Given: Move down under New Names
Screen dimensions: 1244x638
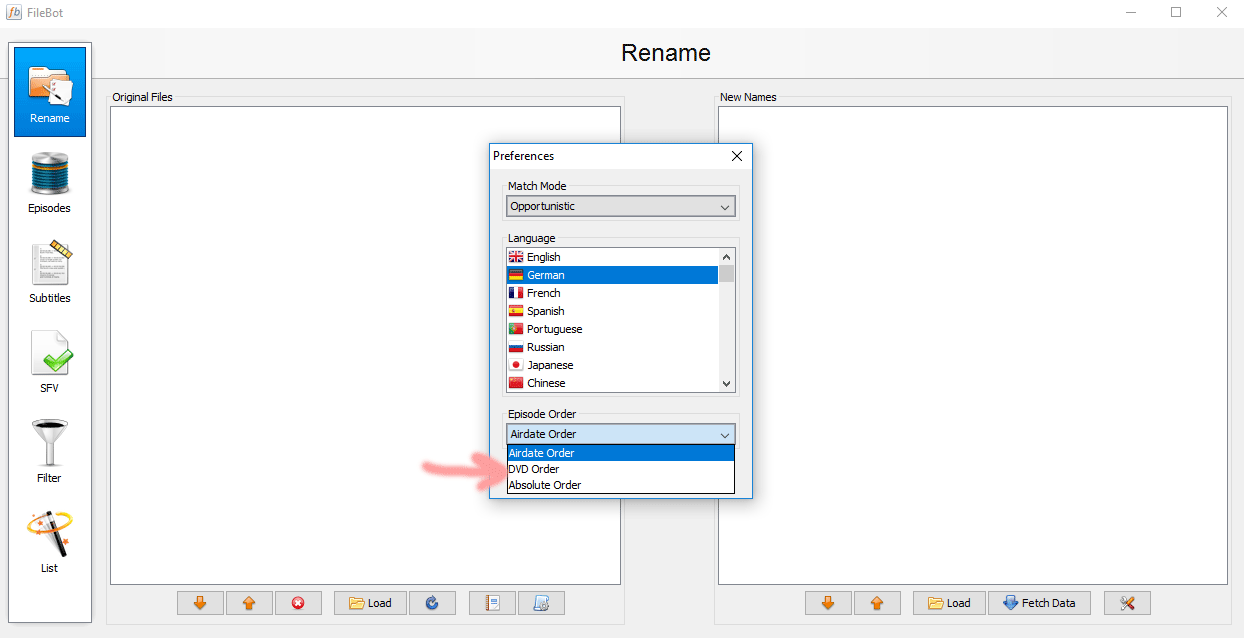Looking at the screenshot, I should point(828,603).
